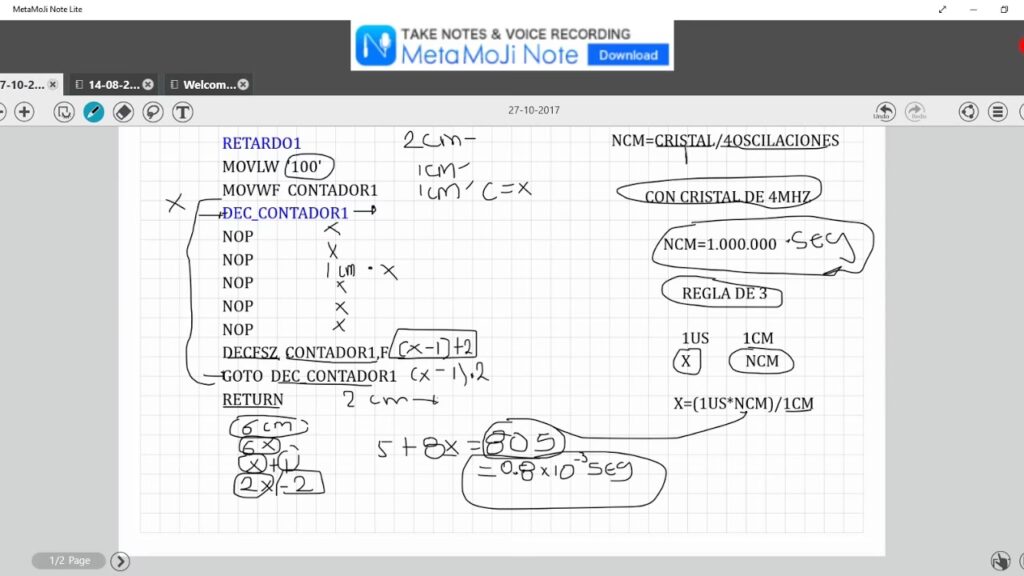Click the add (plus) button in toolbar
The image size is (1024, 576).
(x=25, y=112)
